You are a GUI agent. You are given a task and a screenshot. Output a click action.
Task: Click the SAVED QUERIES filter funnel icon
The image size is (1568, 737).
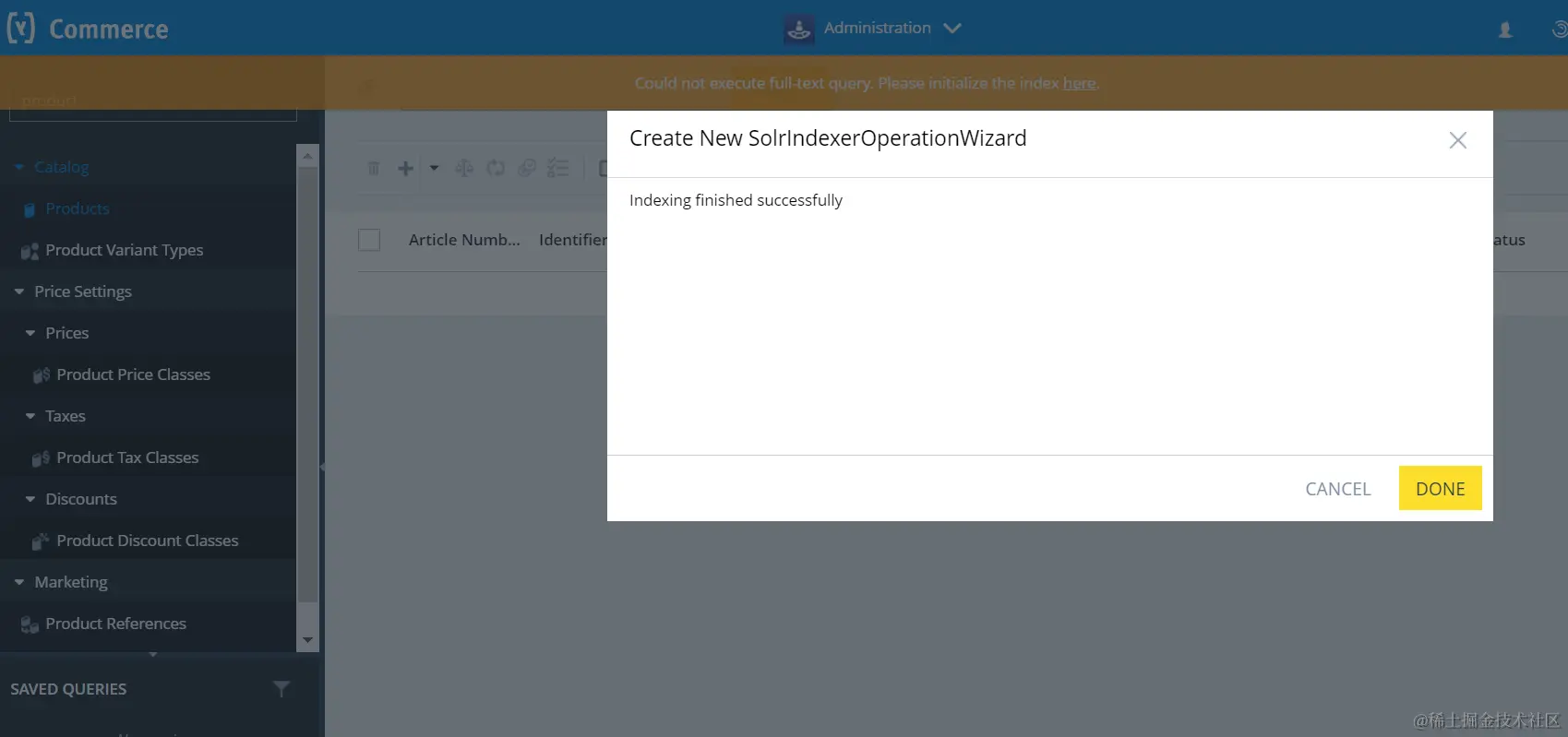281,688
